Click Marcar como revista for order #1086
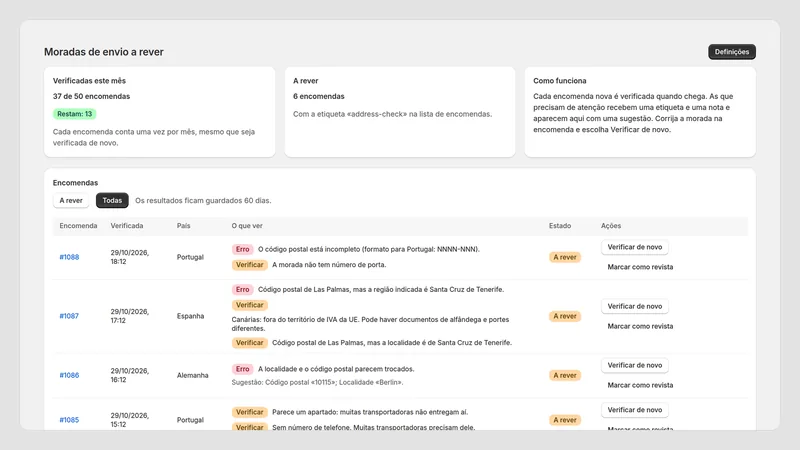The width and height of the screenshot is (800, 450). (x=640, y=385)
